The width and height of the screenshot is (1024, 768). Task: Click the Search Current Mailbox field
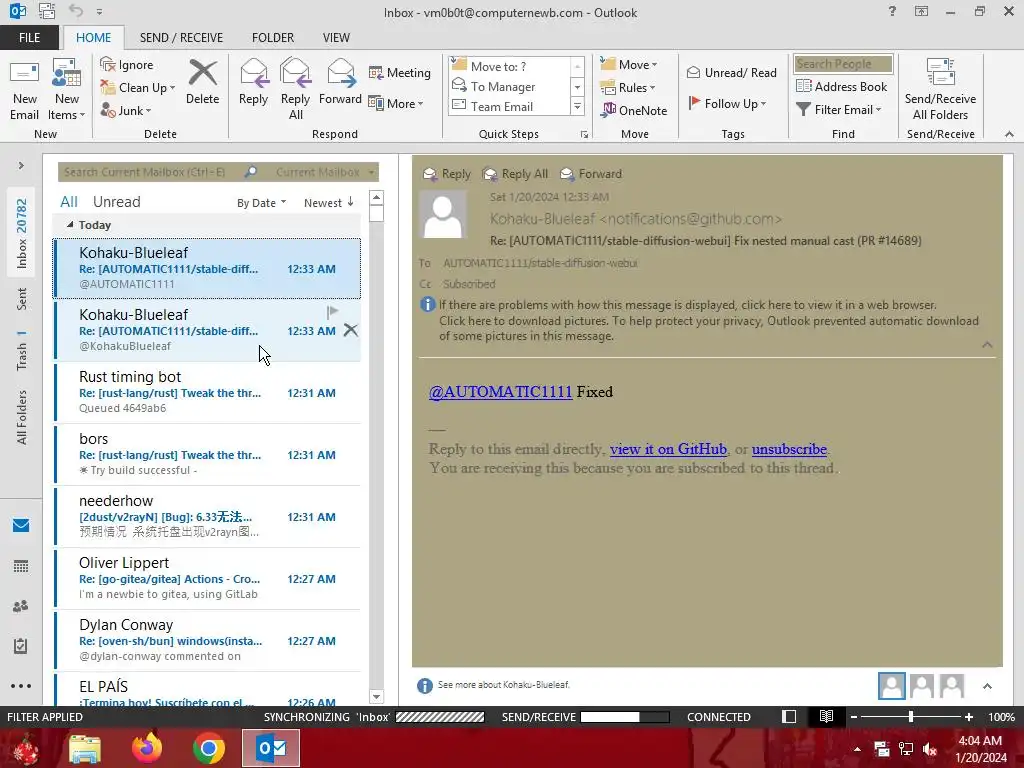coord(152,172)
